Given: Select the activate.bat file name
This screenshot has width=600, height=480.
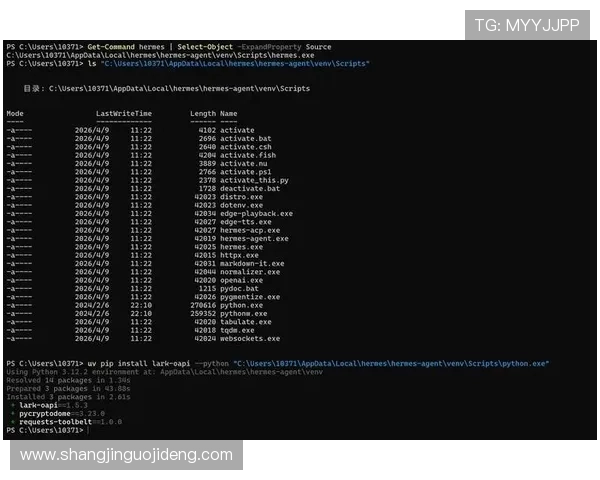Looking at the screenshot, I should click(246, 139).
